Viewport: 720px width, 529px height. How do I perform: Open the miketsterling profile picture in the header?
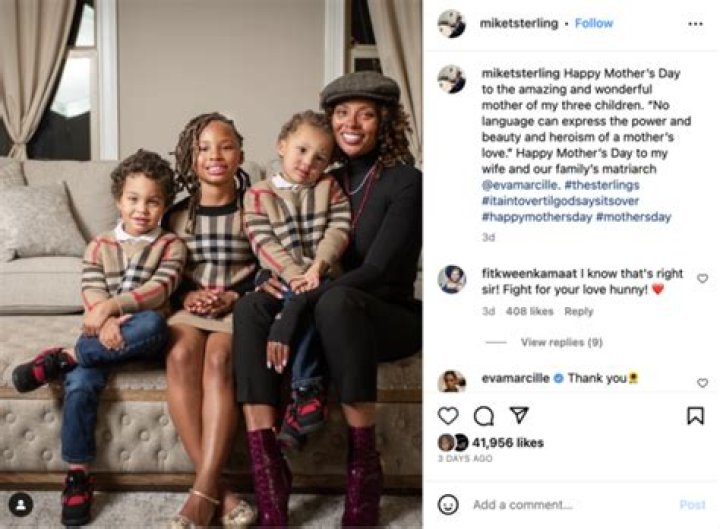click(x=452, y=23)
